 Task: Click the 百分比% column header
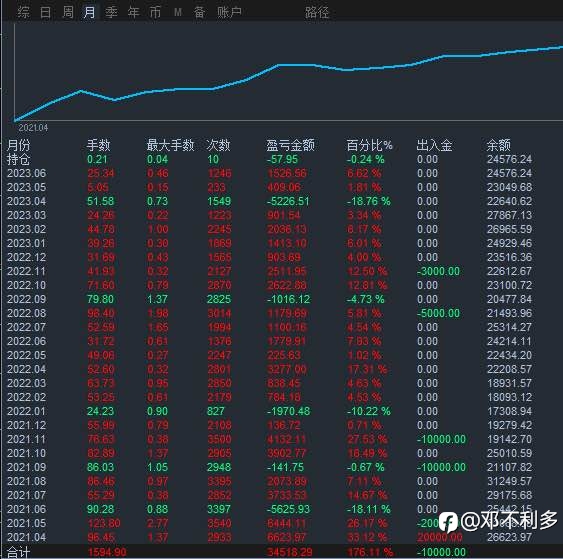[x=369, y=145]
